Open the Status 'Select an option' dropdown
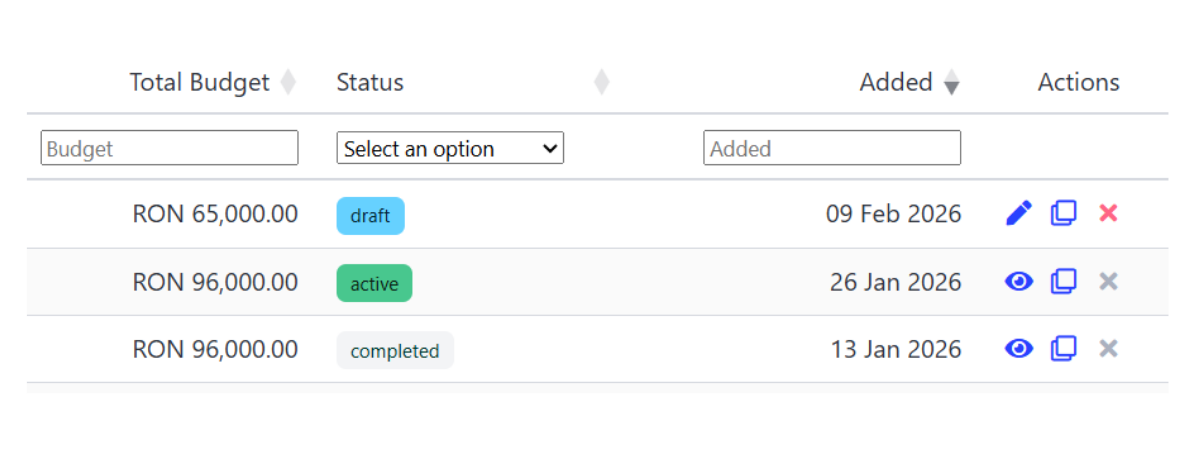The width and height of the screenshot is (1200, 450). click(450, 148)
